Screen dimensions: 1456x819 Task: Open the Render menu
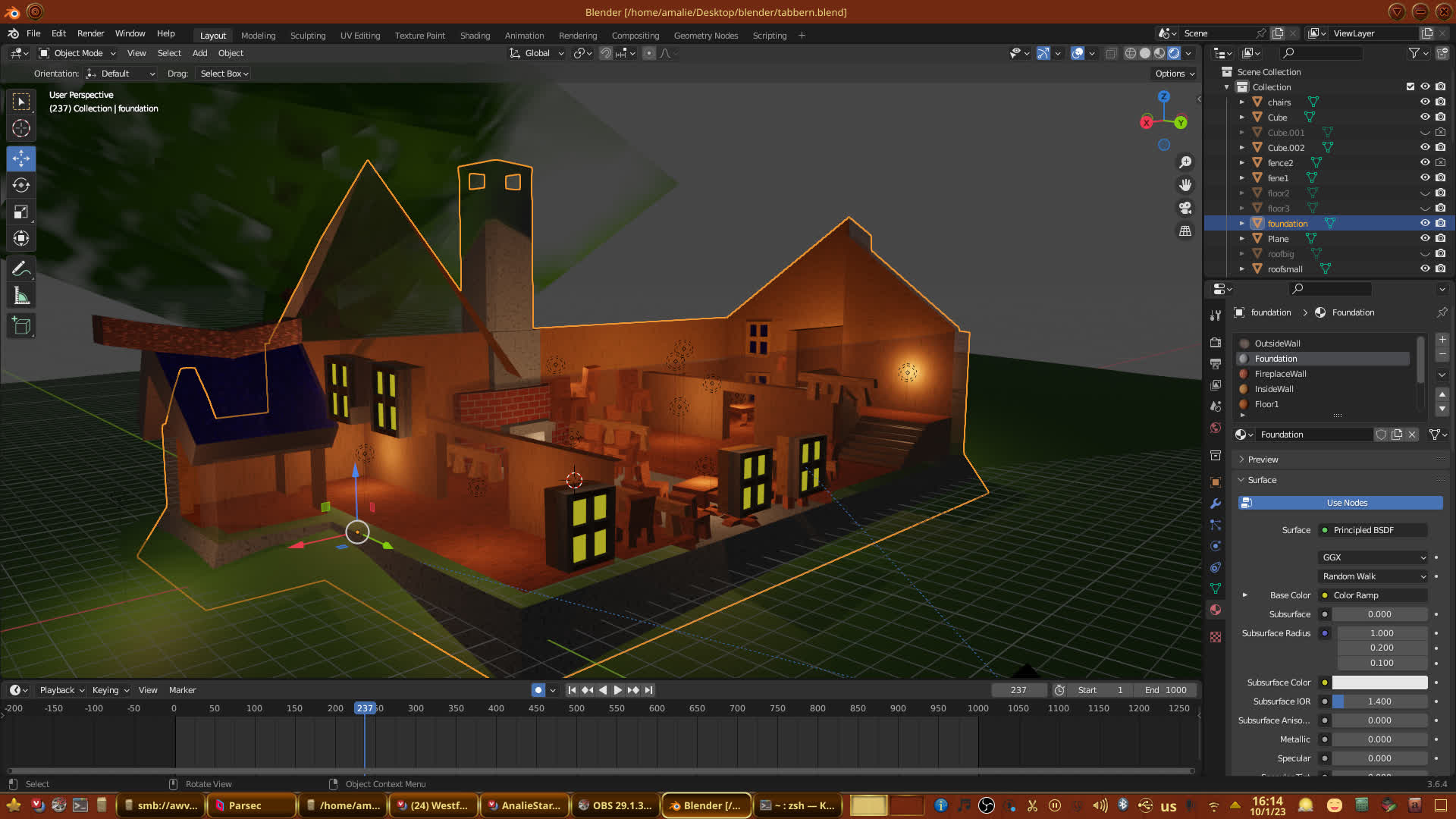(x=90, y=33)
